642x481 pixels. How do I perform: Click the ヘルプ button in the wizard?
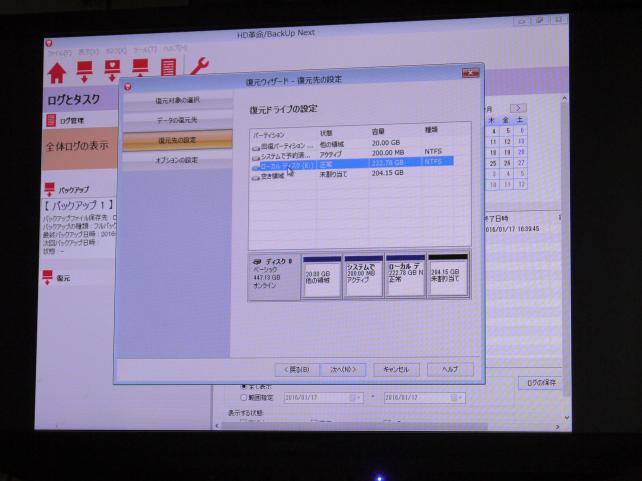(x=450, y=370)
